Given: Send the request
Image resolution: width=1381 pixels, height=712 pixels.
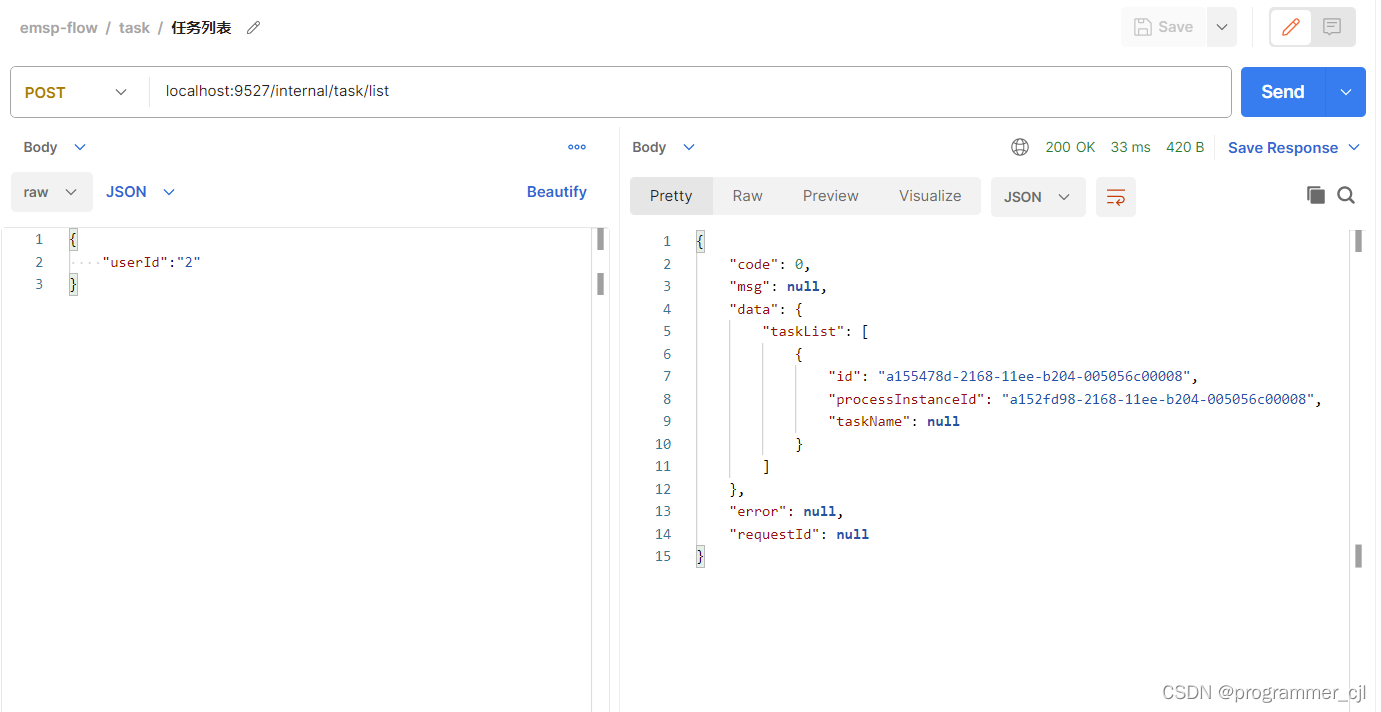Looking at the screenshot, I should [x=1283, y=92].
